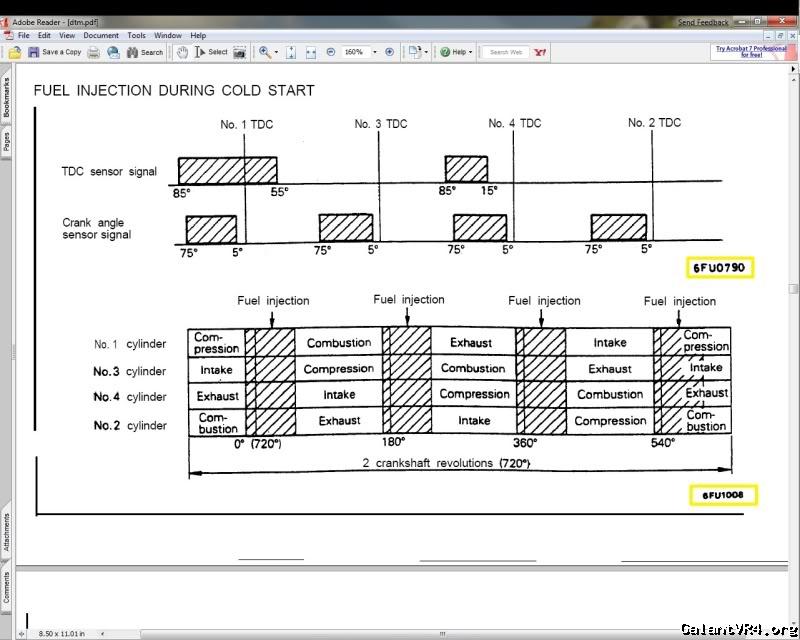Activate the Snapshot camera tool
The height and width of the screenshot is (640, 800).
(240, 52)
